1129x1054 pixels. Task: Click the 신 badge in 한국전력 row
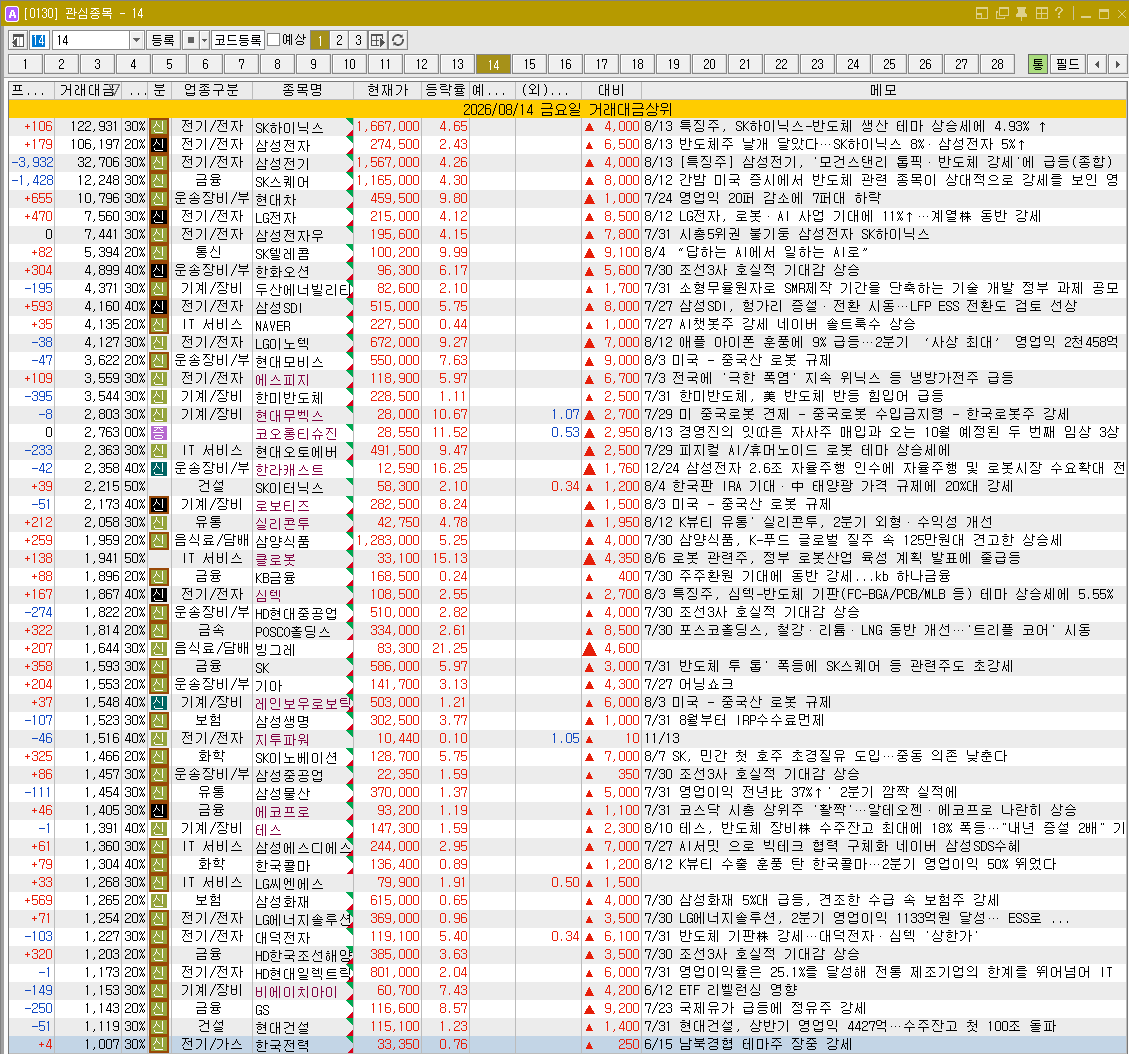click(158, 1045)
